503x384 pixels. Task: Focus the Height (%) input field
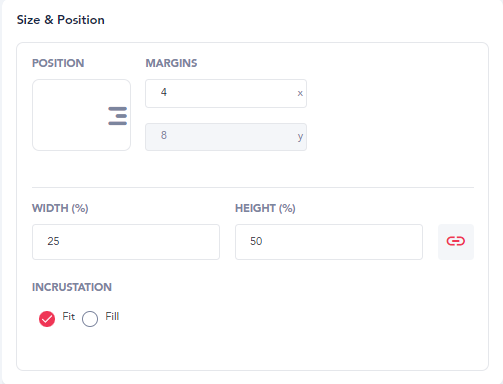(x=329, y=242)
